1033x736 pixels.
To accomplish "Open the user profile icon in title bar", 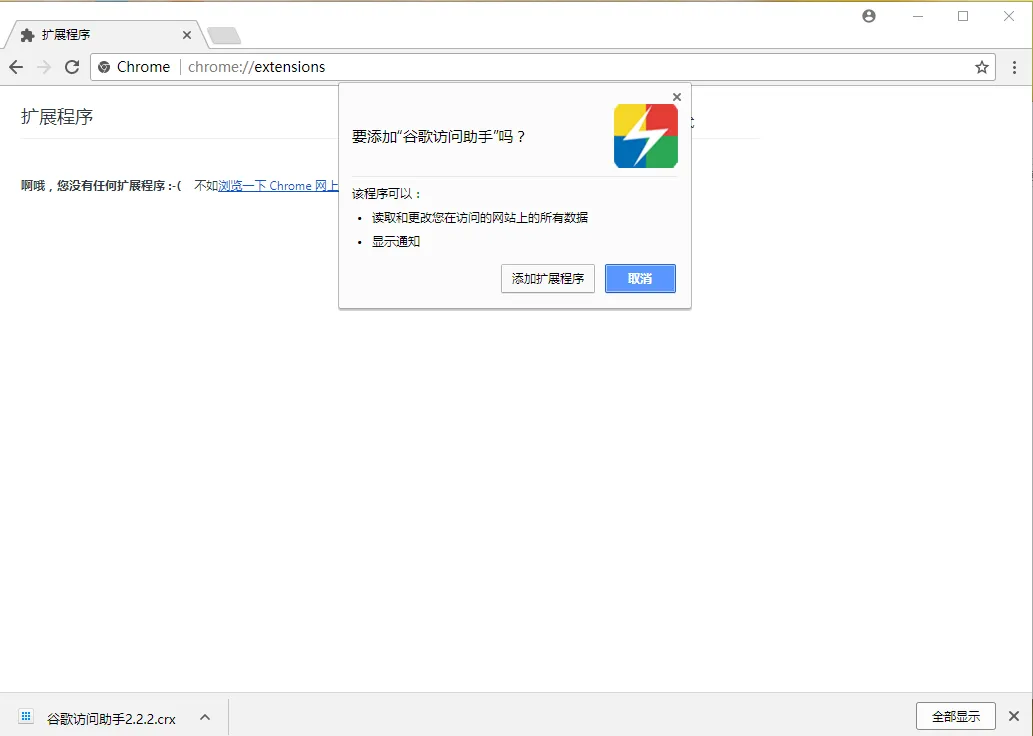I will click(869, 16).
